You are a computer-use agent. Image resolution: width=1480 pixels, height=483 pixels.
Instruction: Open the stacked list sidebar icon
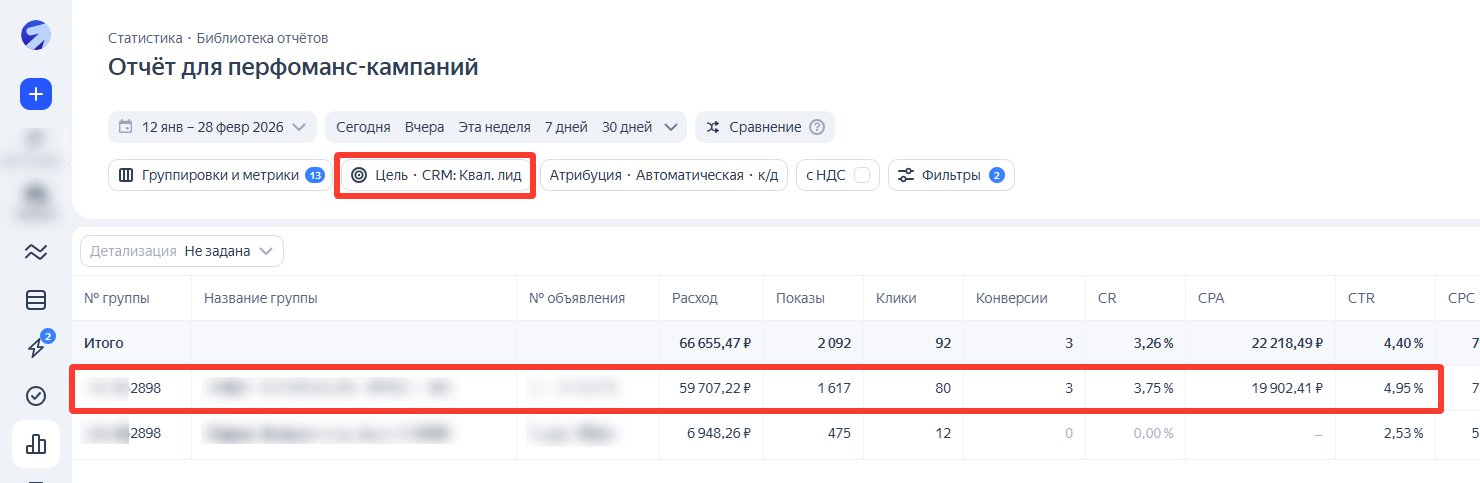pyautogui.click(x=36, y=300)
